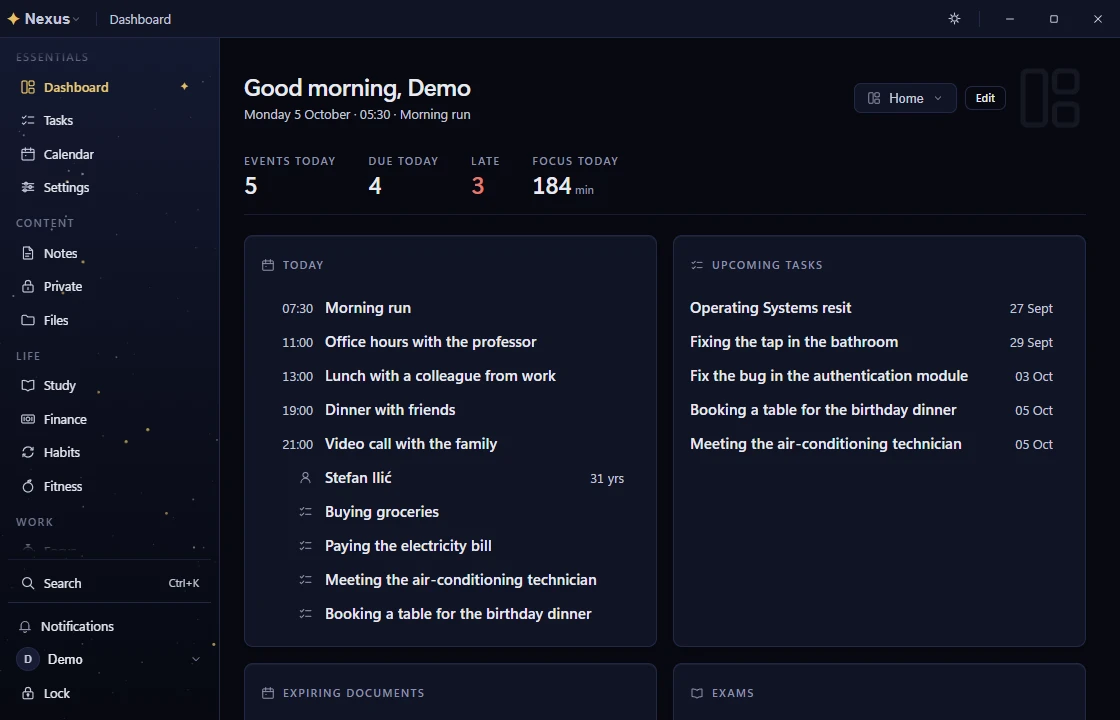The height and width of the screenshot is (720, 1120).
Task: Click the Exams book icon
Action: pyautogui.click(x=697, y=693)
